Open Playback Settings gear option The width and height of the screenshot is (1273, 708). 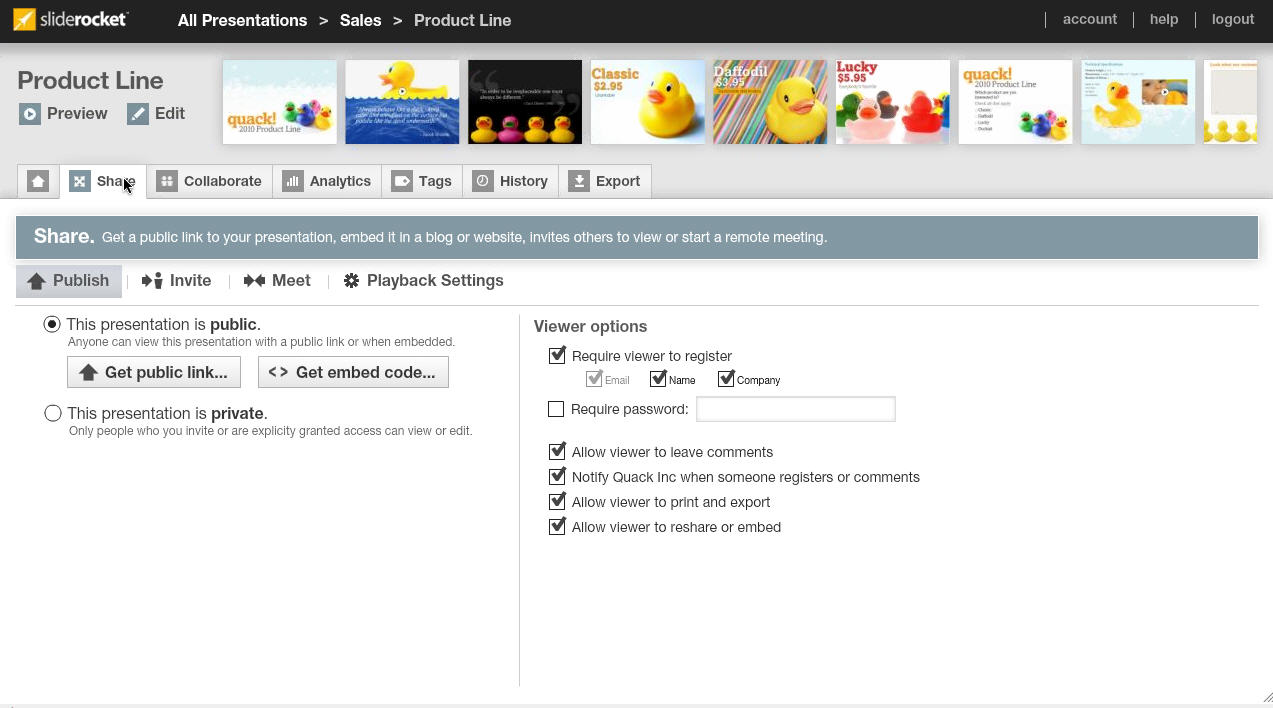pos(352,281)
